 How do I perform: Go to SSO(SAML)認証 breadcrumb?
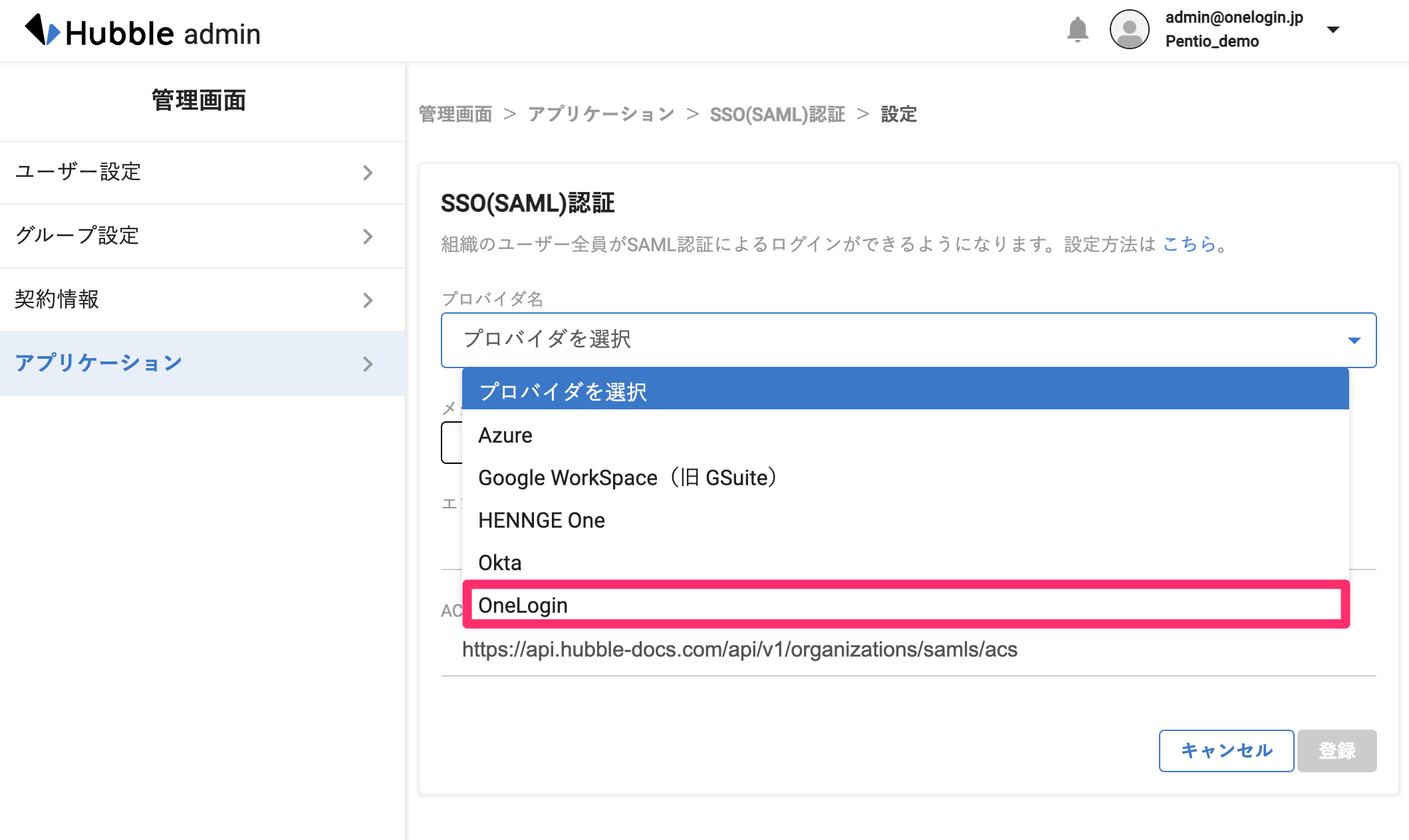click(777, 114)
